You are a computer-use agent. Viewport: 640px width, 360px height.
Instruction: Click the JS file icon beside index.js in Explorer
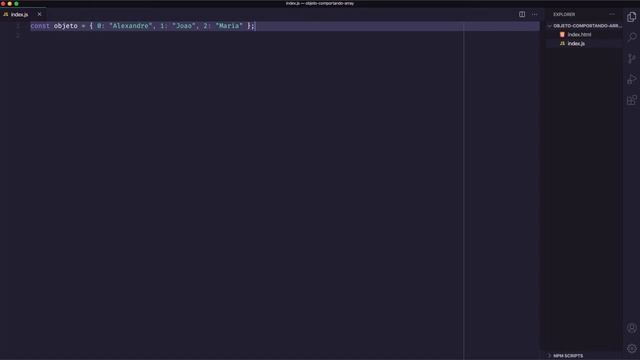[562, 44]
